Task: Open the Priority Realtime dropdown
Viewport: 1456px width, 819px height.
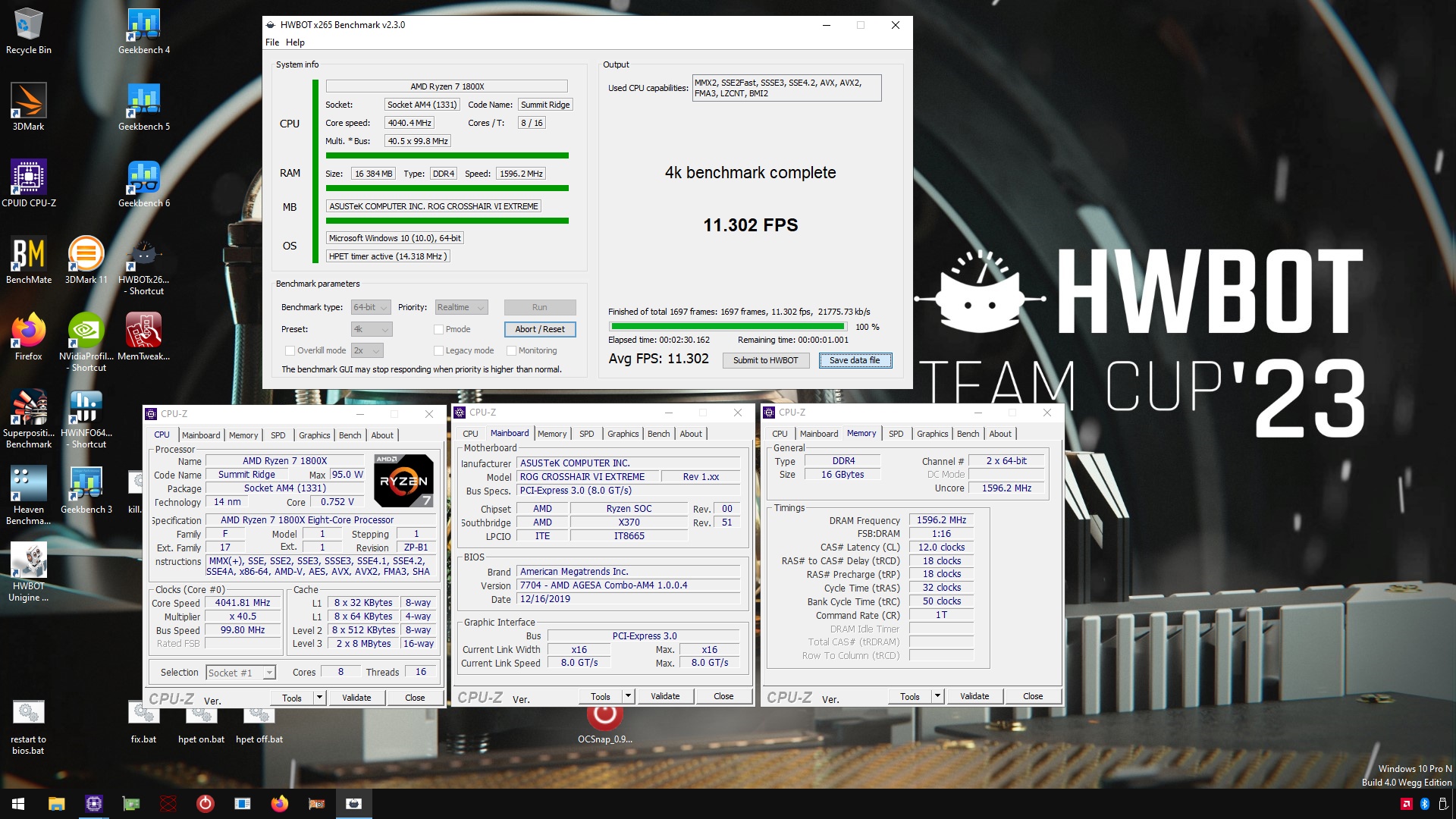Action: 461,307
